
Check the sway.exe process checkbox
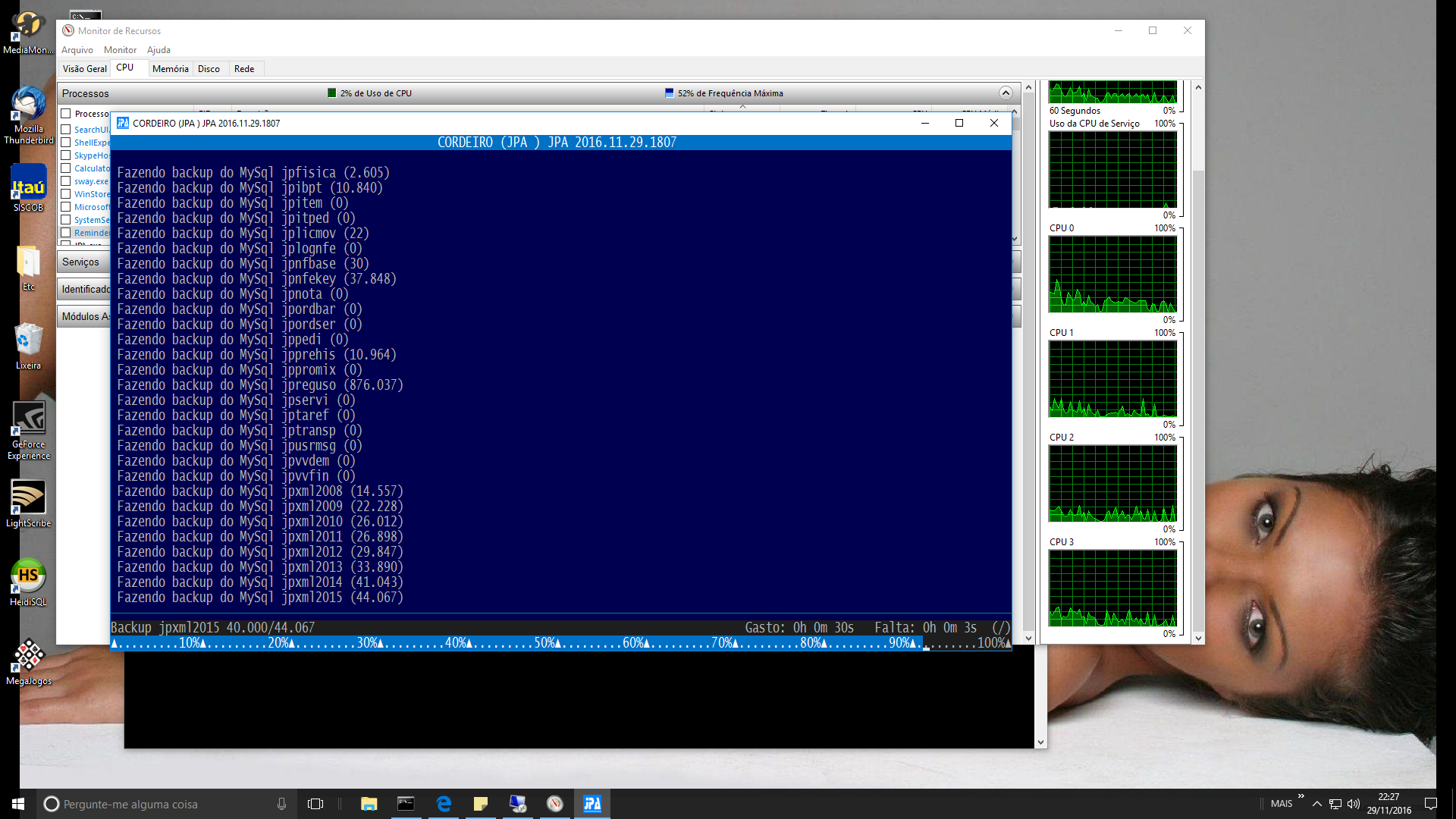pyautogui.click(x=66, y=181)
